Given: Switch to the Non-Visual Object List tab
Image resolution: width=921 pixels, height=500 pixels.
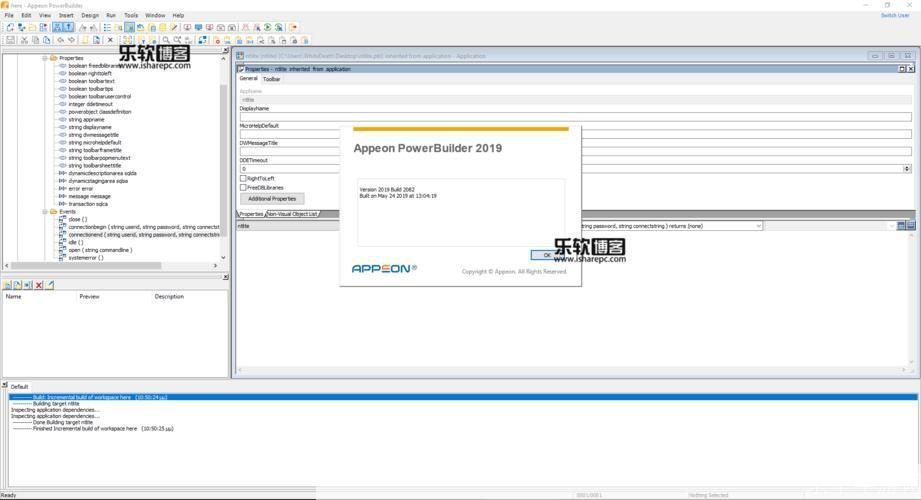Looking at the screenshot, I should 293,214.
